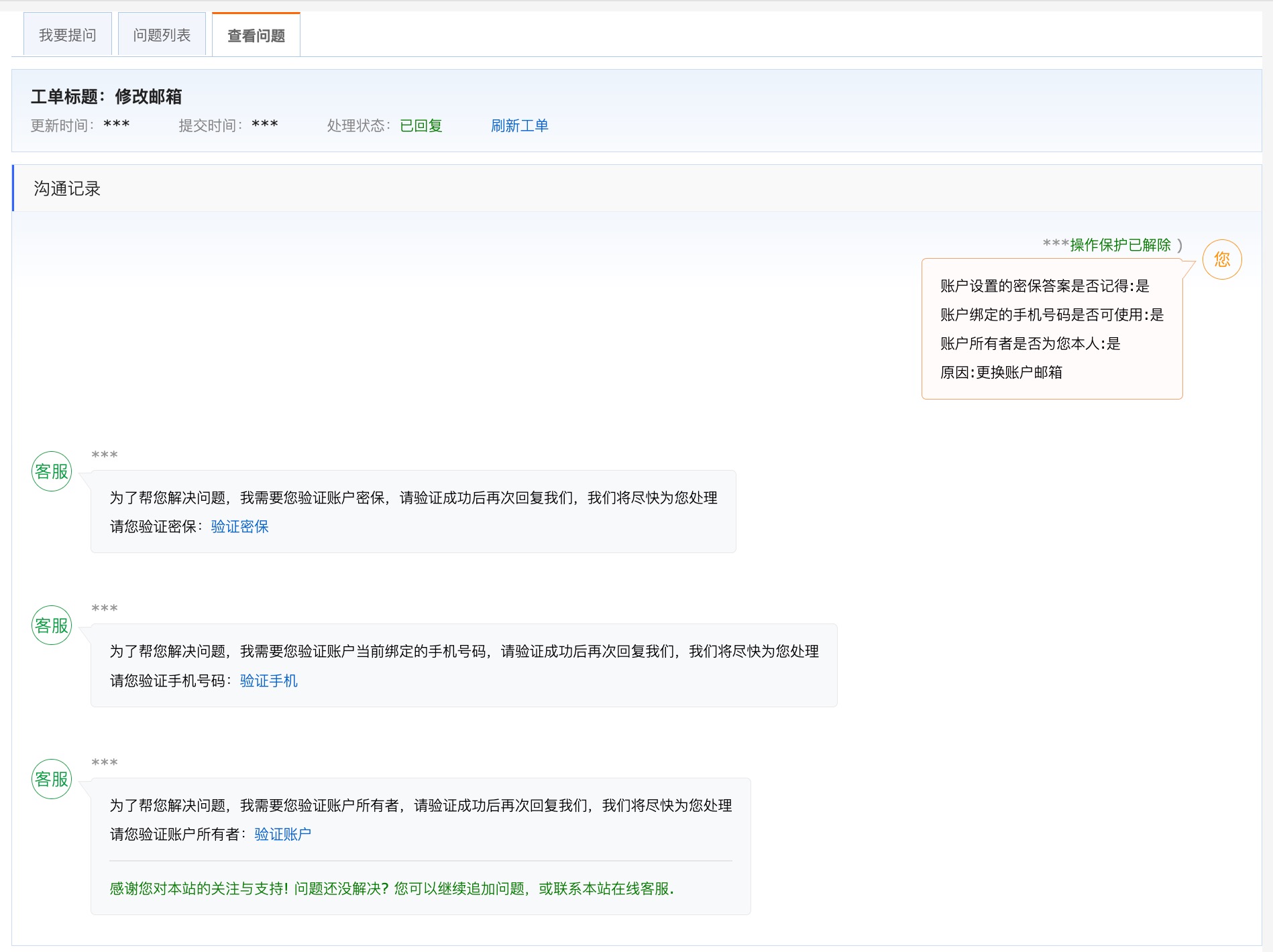Image resolution: width=1273 pixels, height=952 pixels.
Task: Click the 刷新工单 link
Action: click(x=519, y=125)
